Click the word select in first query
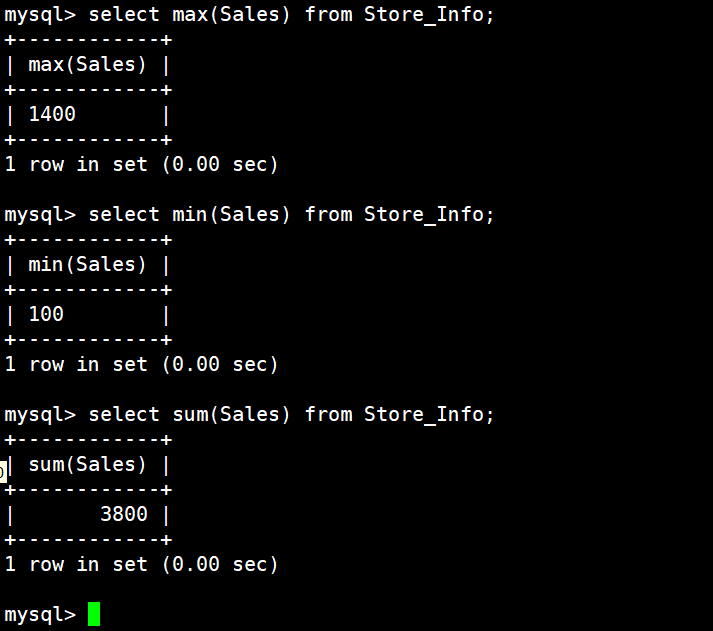713x631 pixels. point(124,15)
